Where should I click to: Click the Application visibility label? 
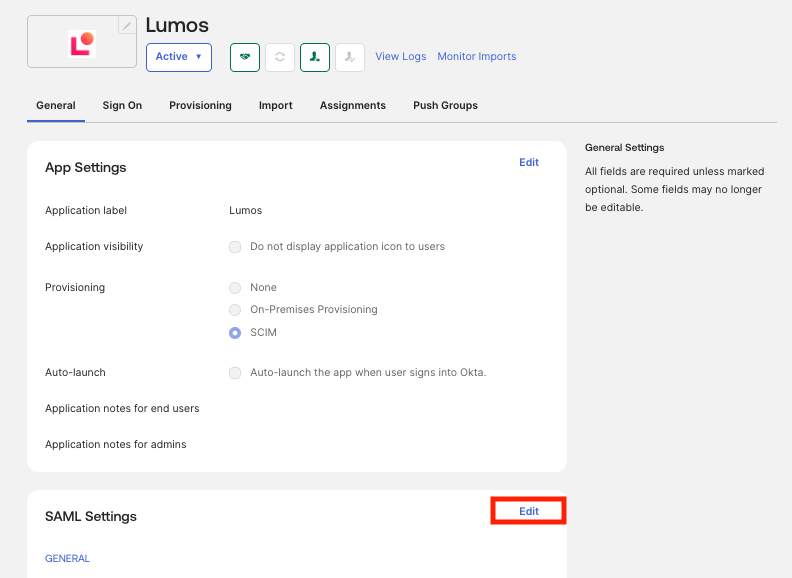click(x=94, y=247)
